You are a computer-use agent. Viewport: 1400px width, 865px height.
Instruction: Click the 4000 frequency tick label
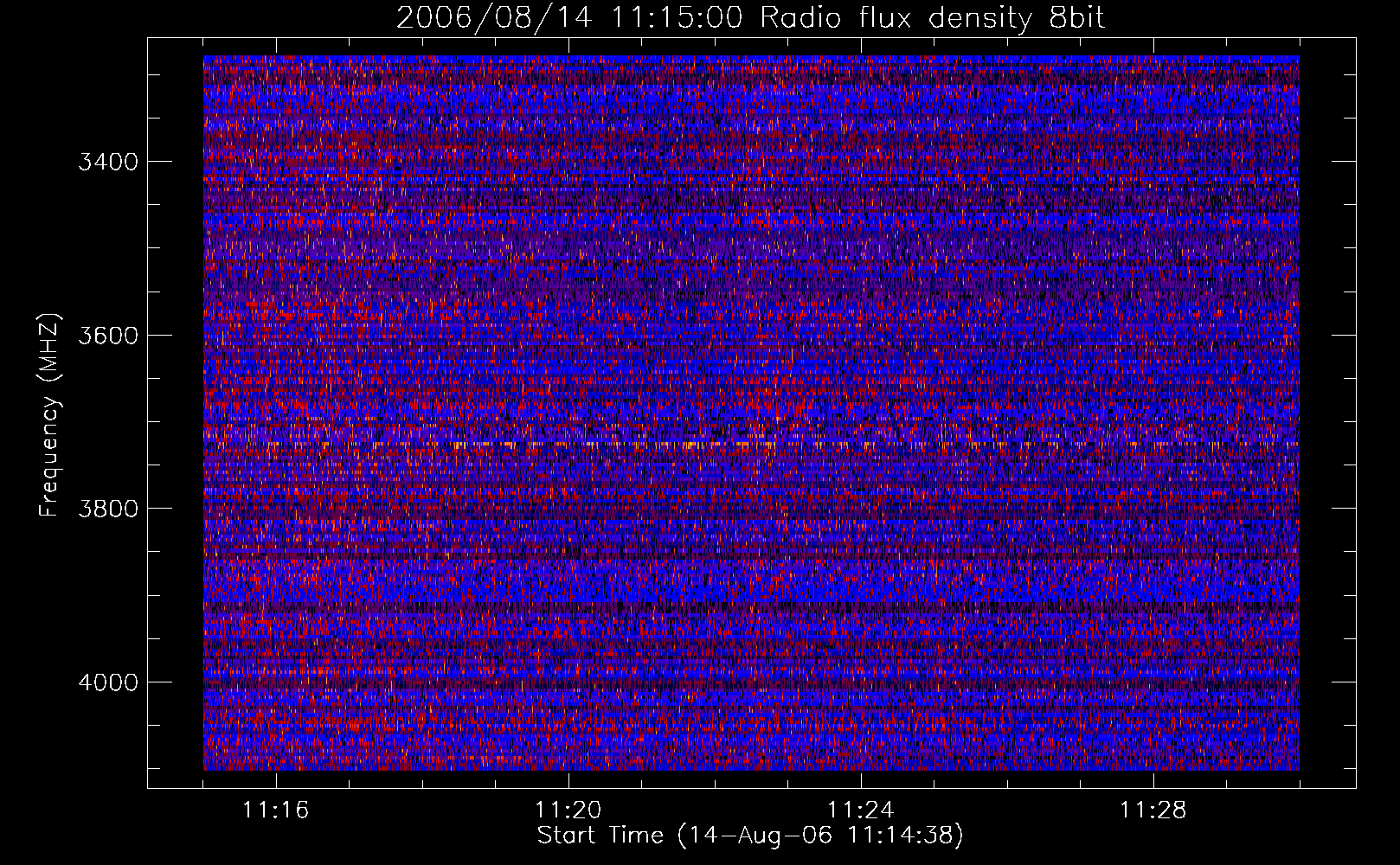pyautogui.click(x=107, y=682)
